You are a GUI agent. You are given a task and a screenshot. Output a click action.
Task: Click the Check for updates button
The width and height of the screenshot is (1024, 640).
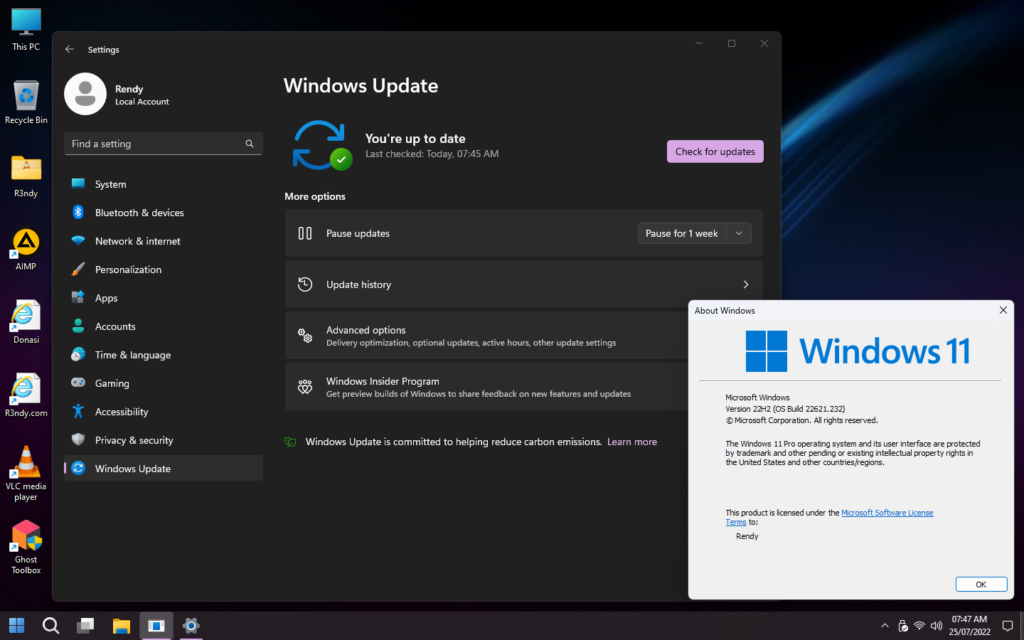pyautogui.click(x=715, y=152)
